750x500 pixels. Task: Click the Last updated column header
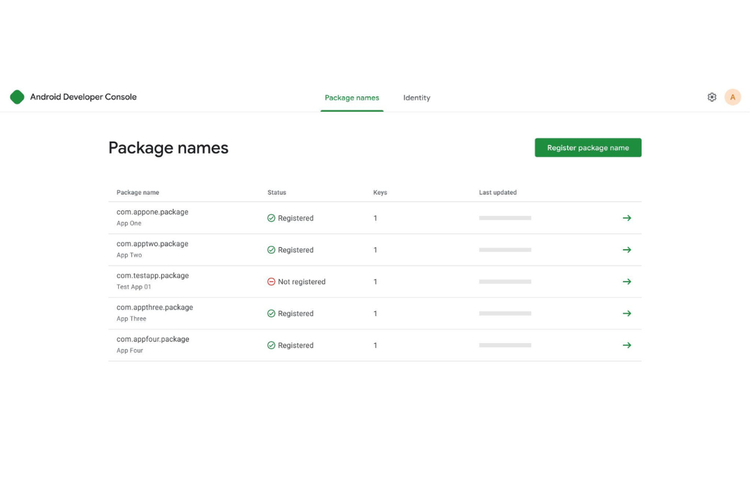click(x=498, y=192)
